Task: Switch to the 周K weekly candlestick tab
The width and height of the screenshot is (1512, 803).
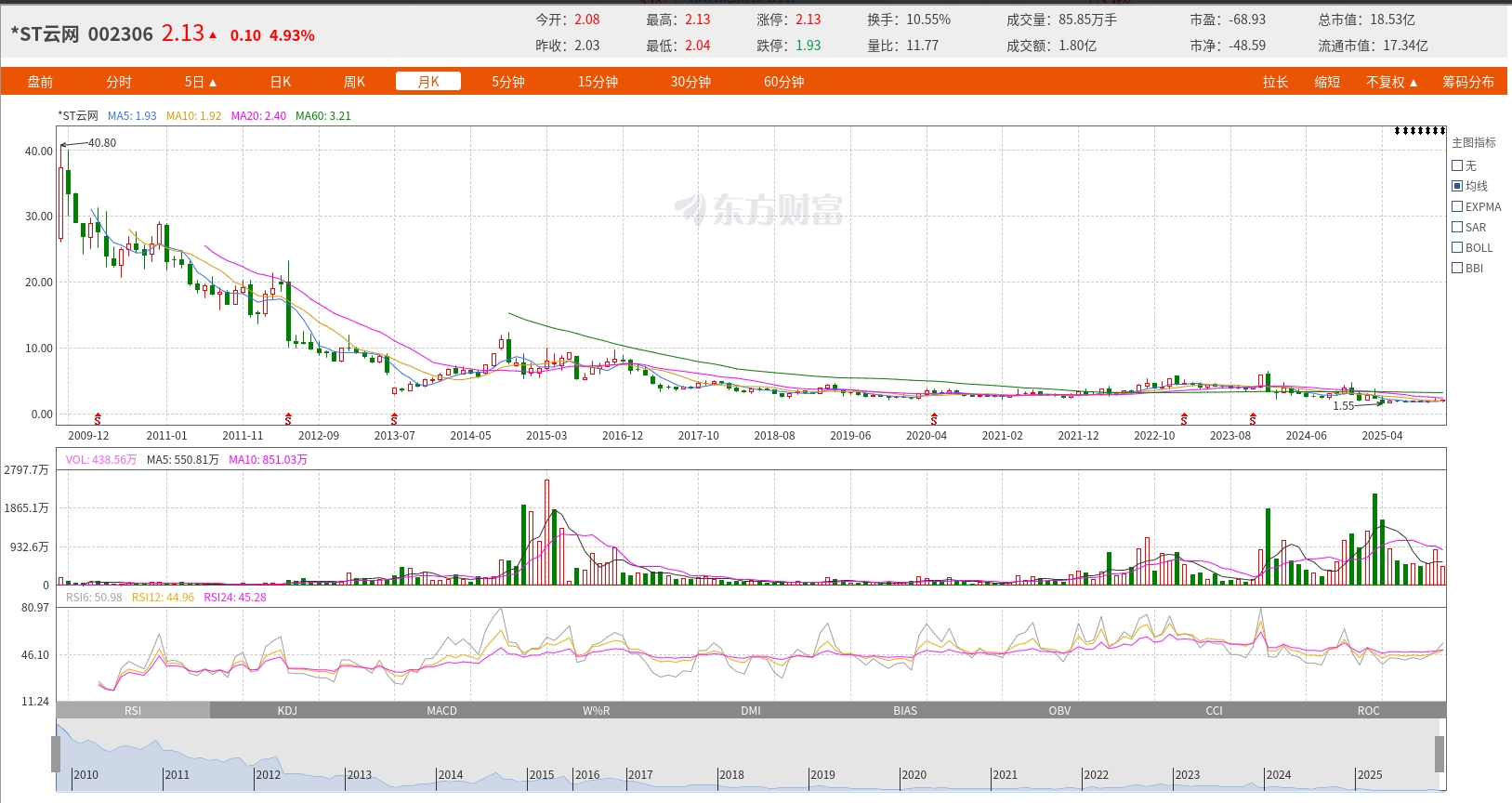Action: click(354, 82)
